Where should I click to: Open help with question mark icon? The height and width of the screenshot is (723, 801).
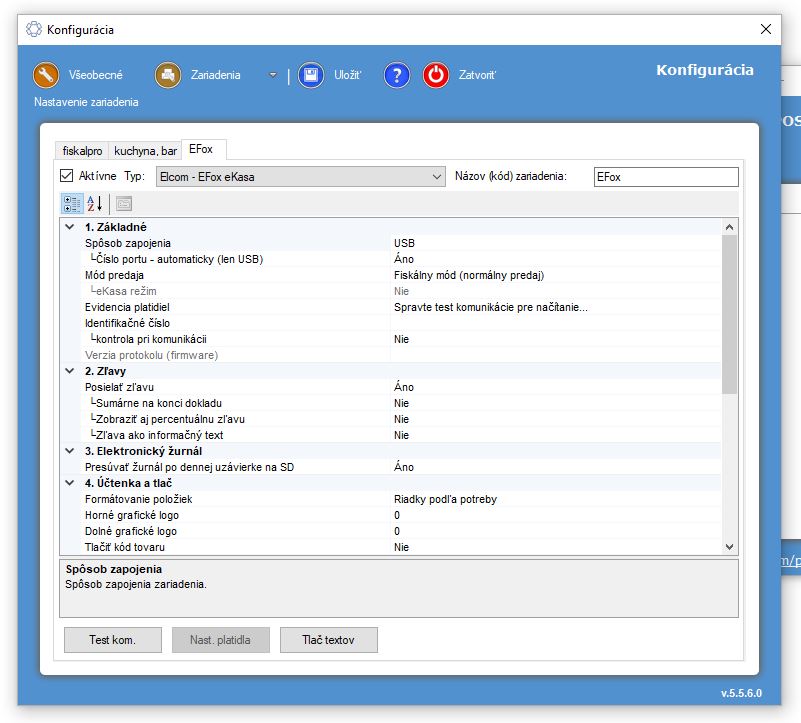(x=397, y=75)
